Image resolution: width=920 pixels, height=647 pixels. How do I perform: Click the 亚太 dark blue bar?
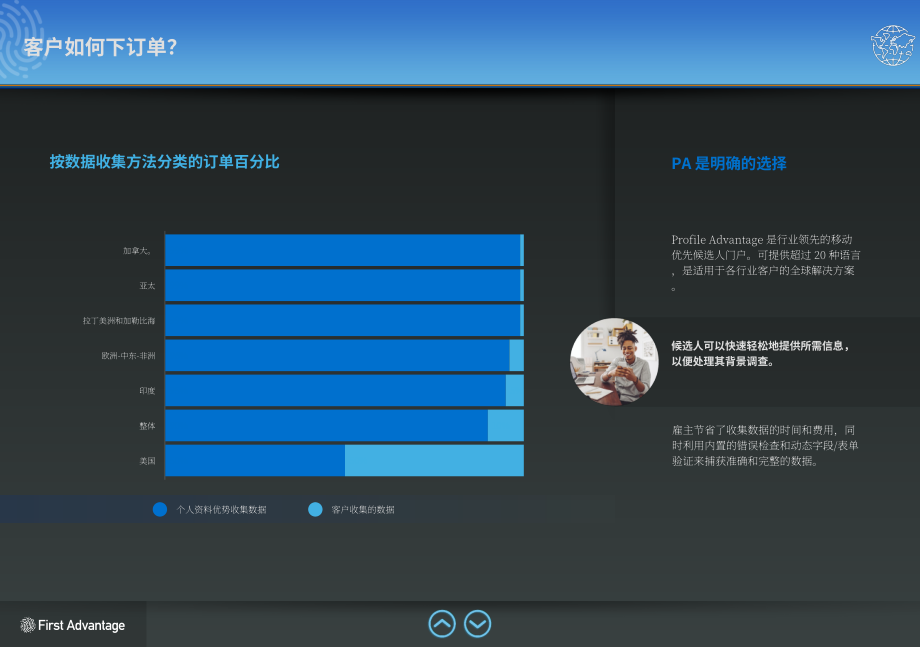343,285
